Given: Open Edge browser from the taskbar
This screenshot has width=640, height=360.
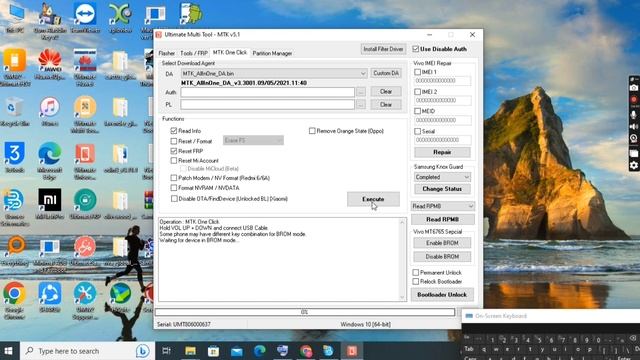Looking at the screenshot, I should [260, 351].
